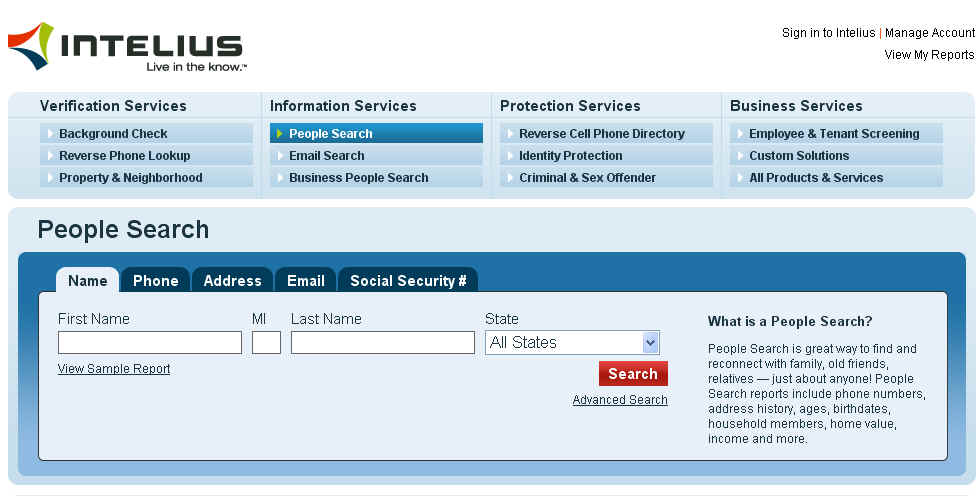Open Email Search menu item
The width and height of the screenshot is (979, 496).
(x=376, y=156)
